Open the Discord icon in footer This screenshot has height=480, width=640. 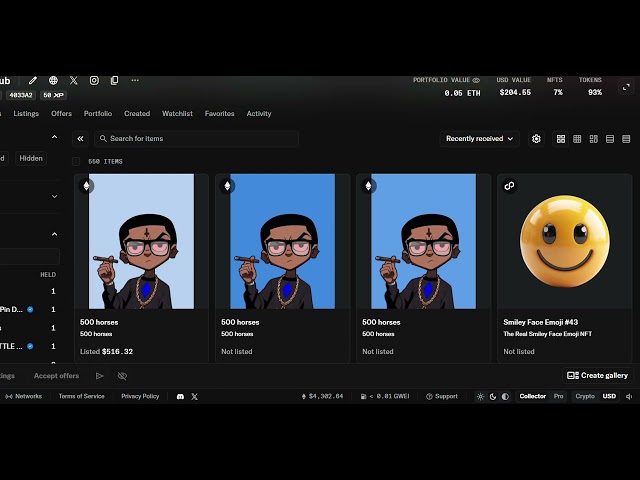click(x=180, y=397)
